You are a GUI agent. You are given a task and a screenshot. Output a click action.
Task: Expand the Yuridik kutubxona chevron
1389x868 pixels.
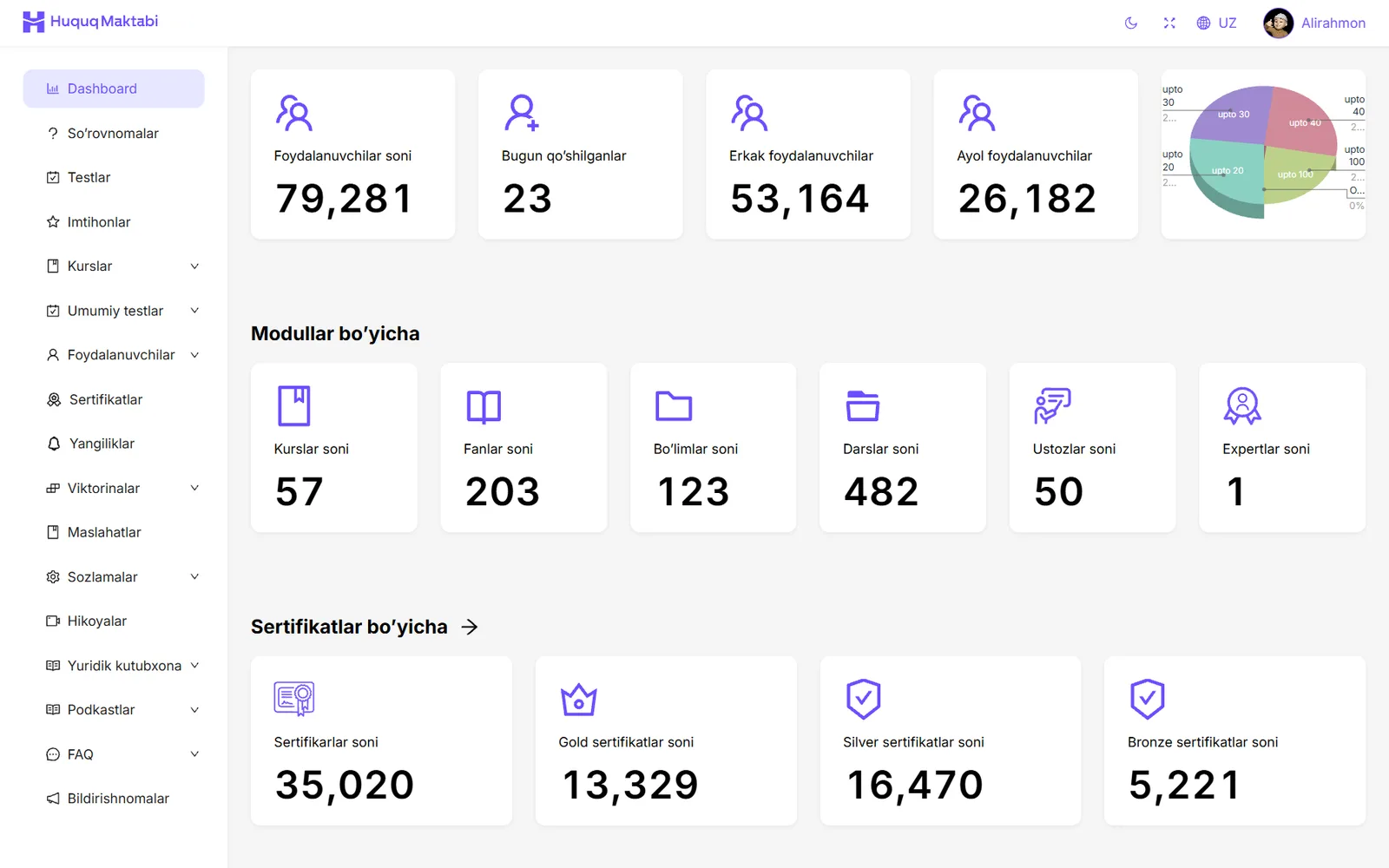click(x=194, y=666)
